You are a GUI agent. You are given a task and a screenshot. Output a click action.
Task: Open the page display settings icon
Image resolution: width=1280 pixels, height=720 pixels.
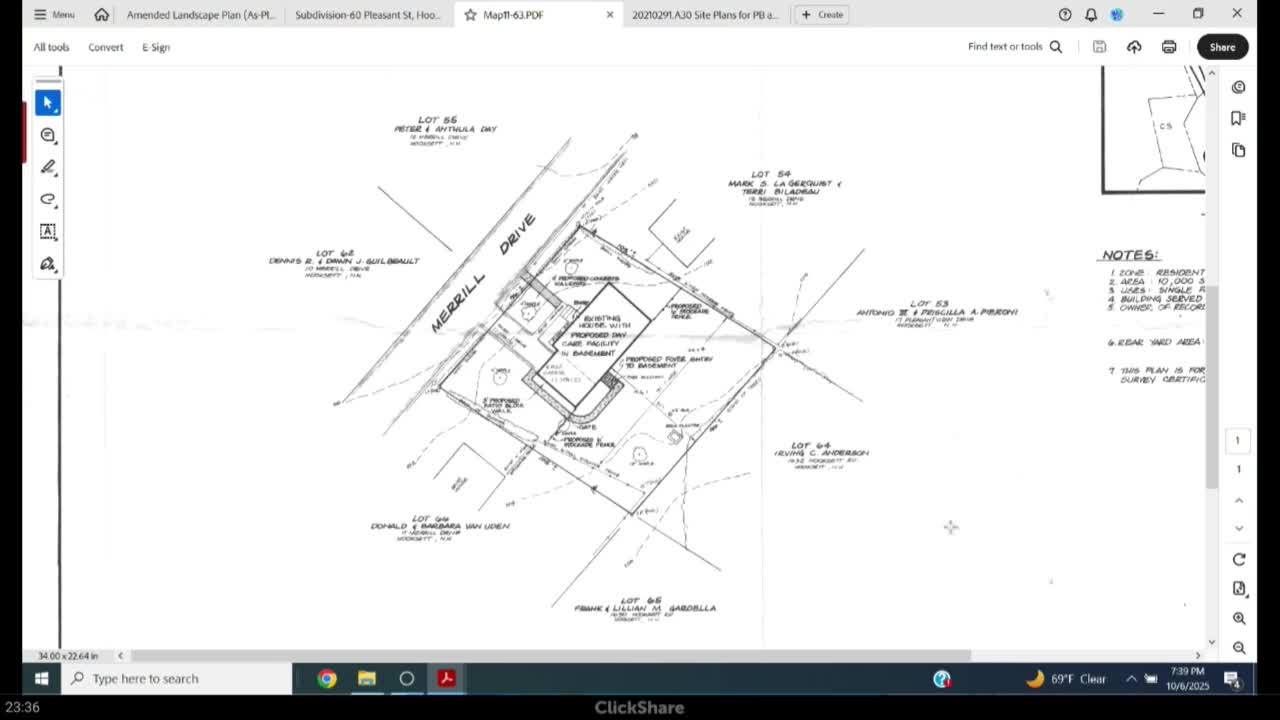pos(1239,589)
